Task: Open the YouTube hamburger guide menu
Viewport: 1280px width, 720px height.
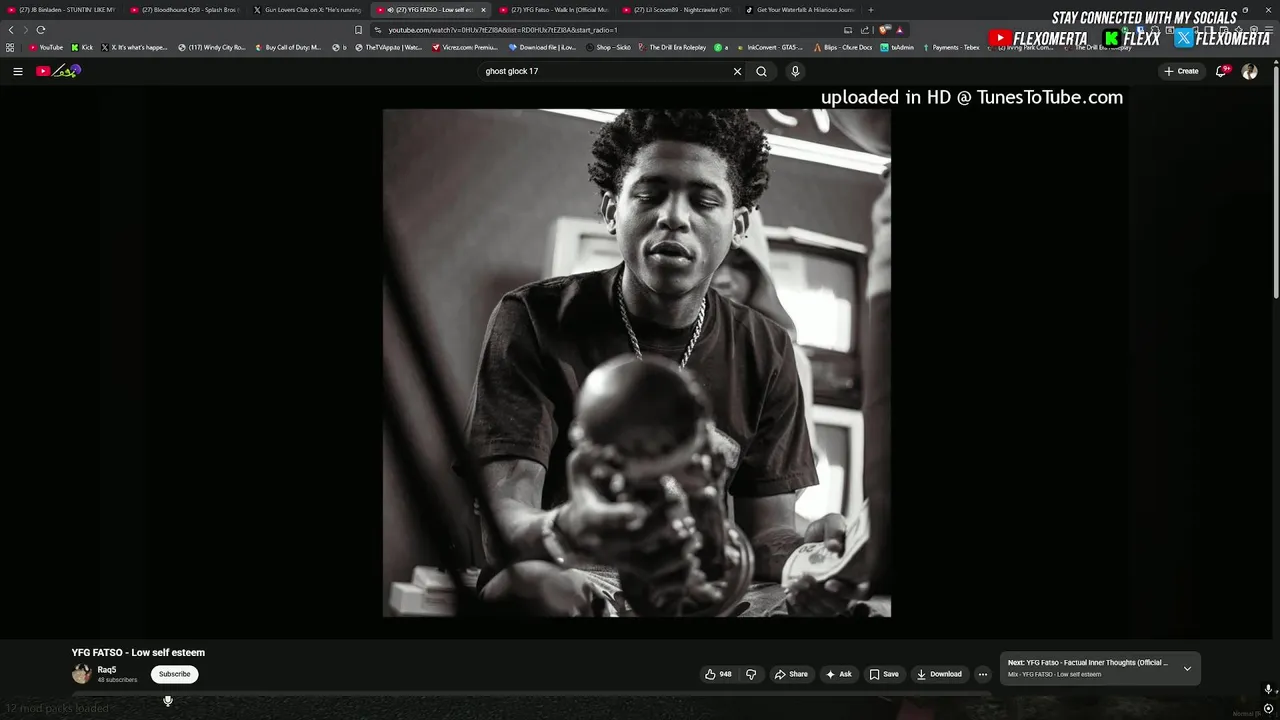Action: (17, 71)
